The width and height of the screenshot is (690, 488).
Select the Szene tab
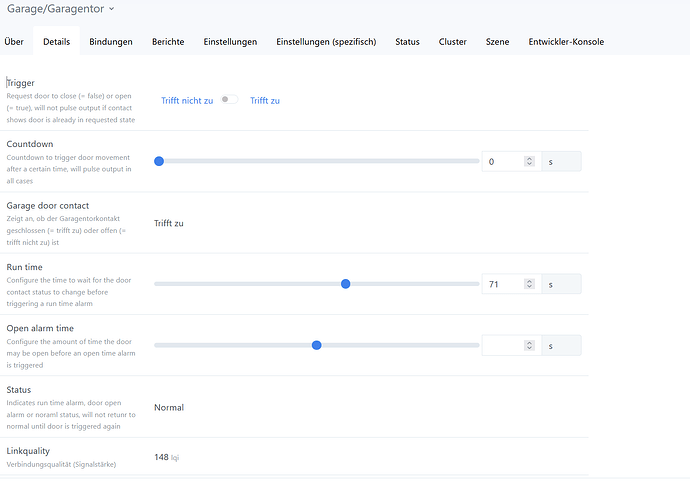pos(497,42)
